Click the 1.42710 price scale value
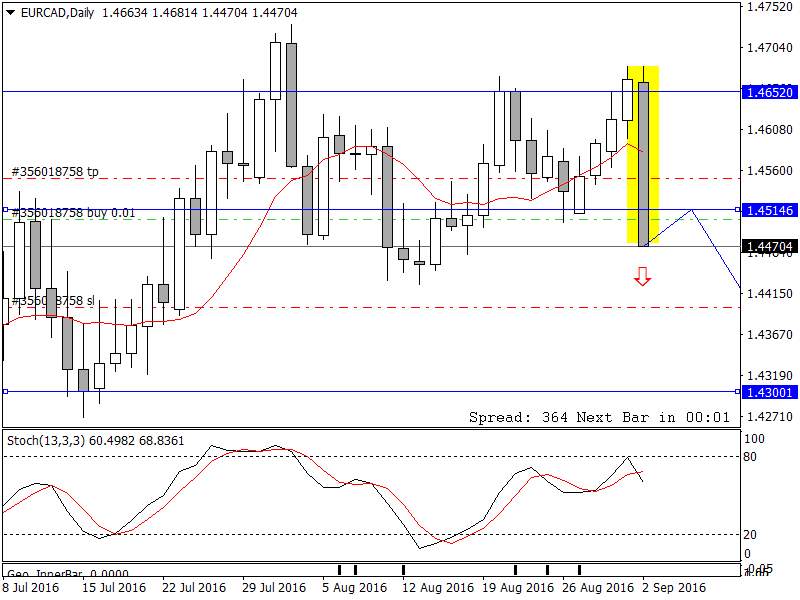Viewport: 800px width, 600px height. click(770, 417)
